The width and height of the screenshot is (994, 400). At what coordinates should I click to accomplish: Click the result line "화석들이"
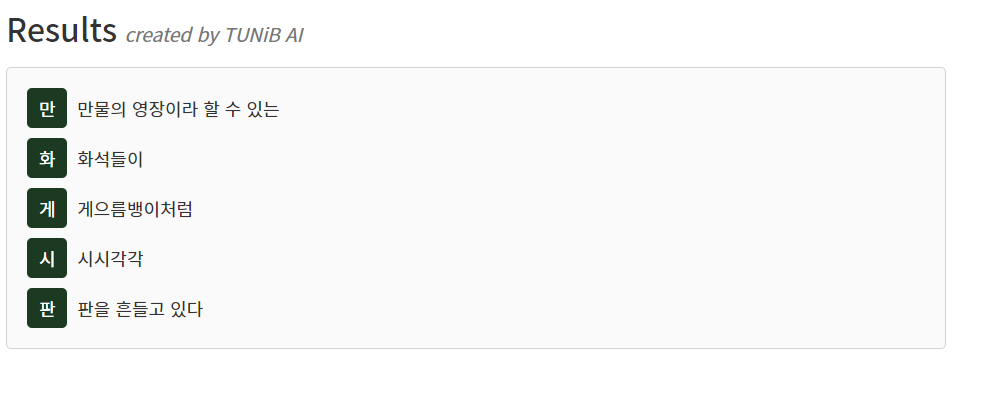pyautogui.click(x=110, y=159)
